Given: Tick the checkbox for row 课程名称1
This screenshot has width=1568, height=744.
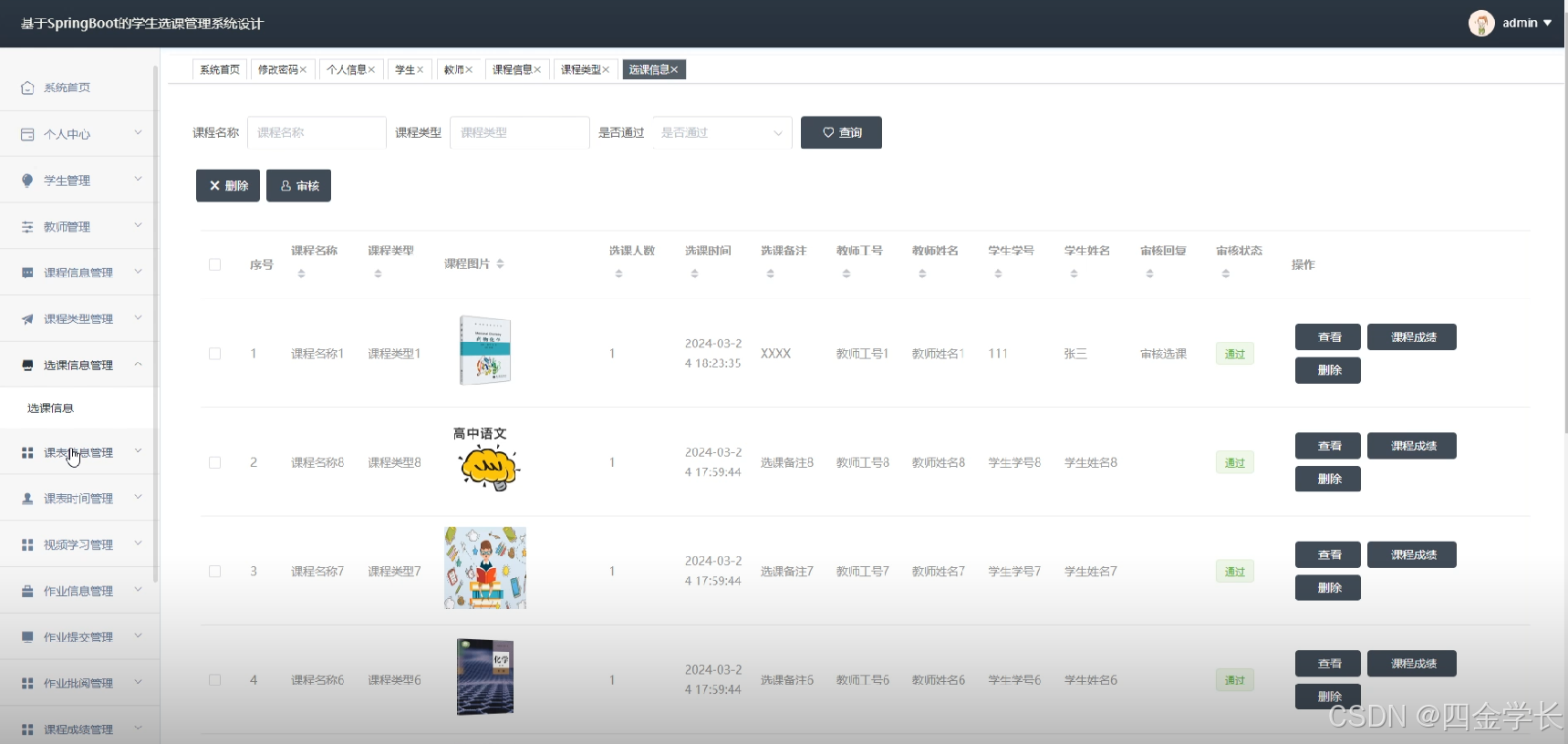Looking at the screenshot, I should 215,354.
